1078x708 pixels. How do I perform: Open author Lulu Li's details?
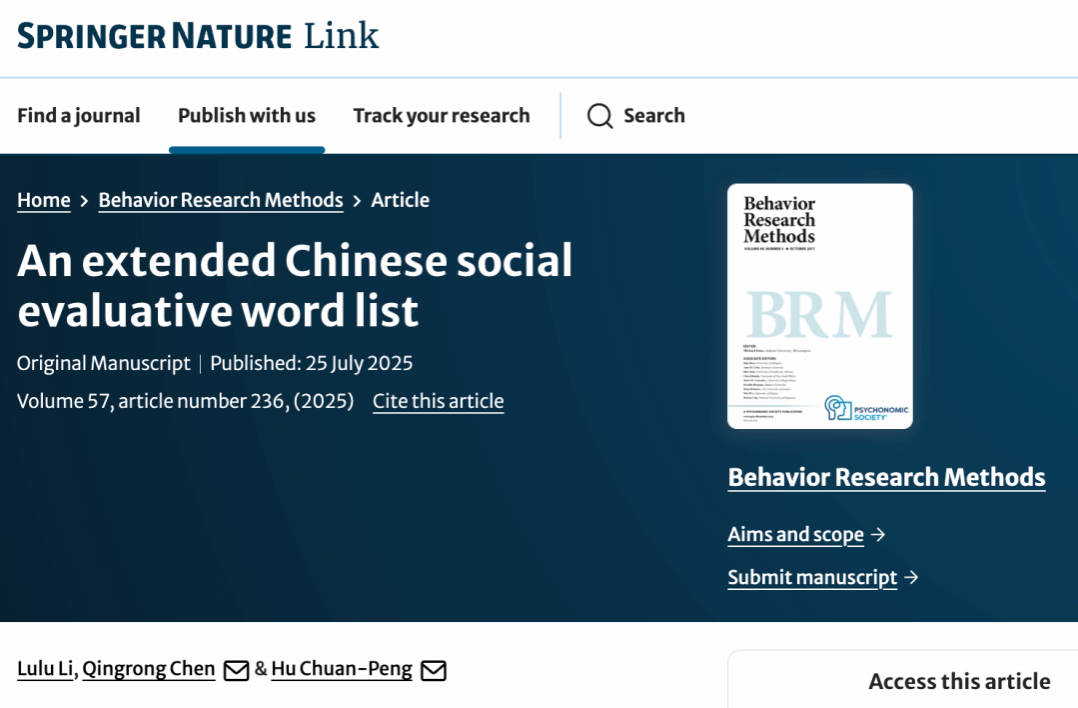coord(45,669)
